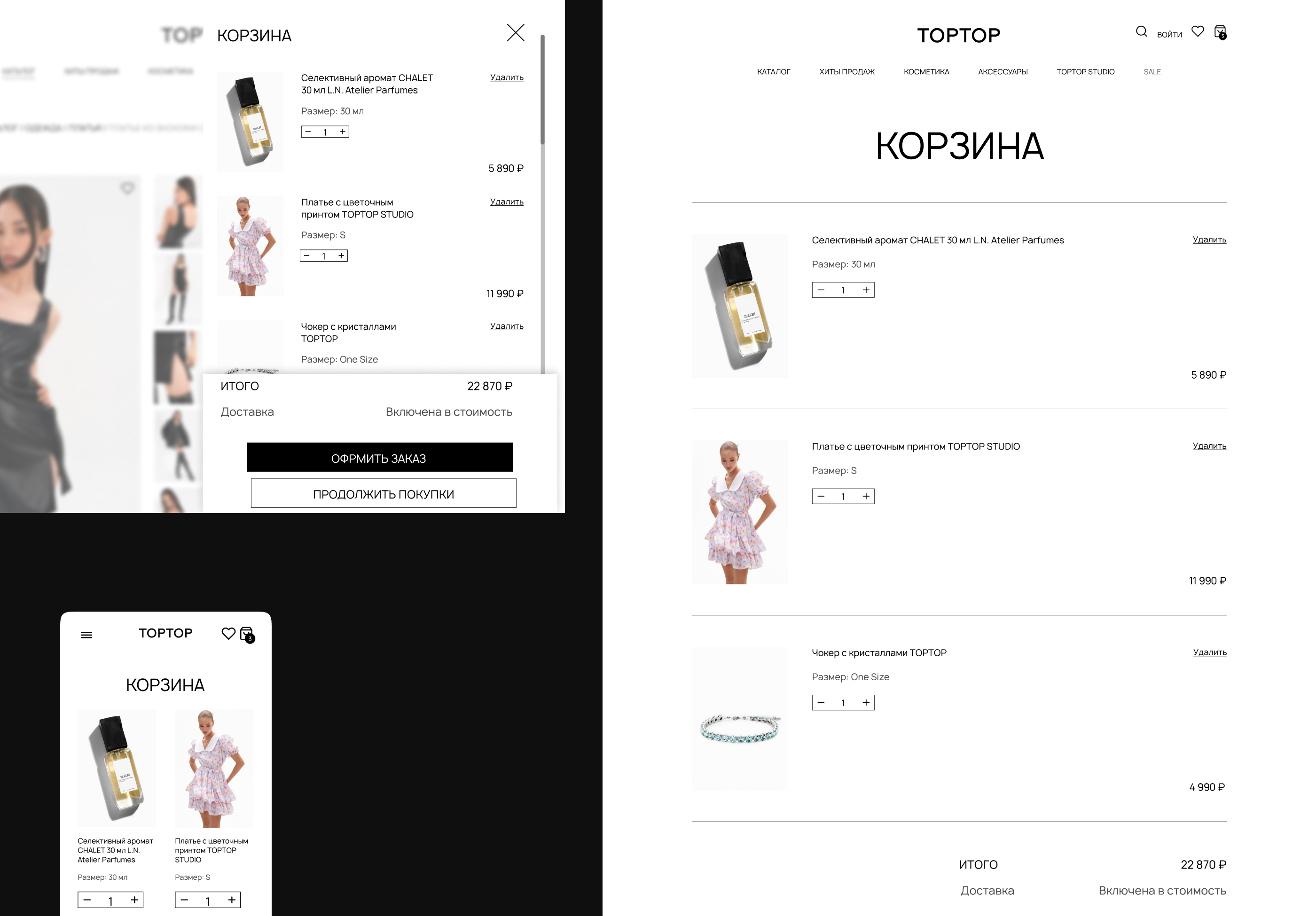Decrease perfume quantity on main cart page
Image resolution: width=1316 pixels, height=916 pixels.
coord(821,290)
